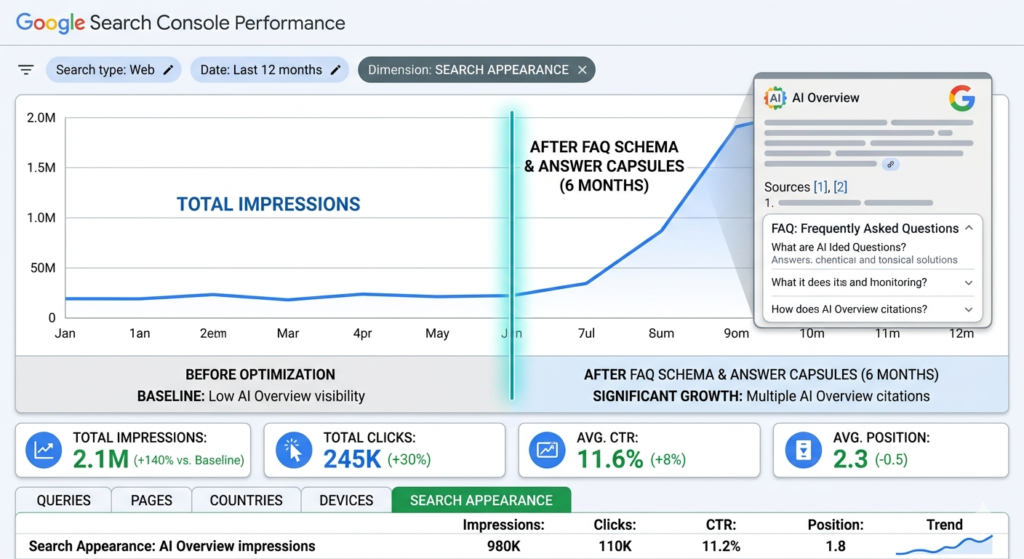Click the 1.8 position value
Screen dimensions: 1024x559
[x=835, y=546]
